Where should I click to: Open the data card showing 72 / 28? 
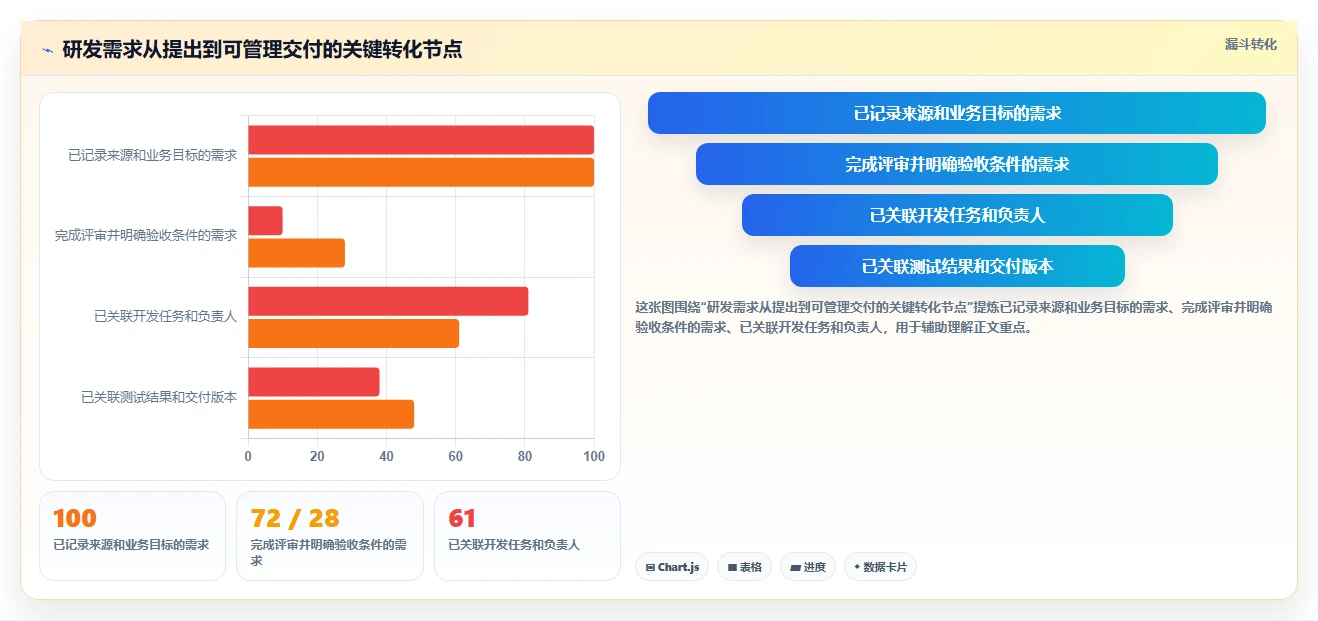pyautogui.click(x=330, y=536)
